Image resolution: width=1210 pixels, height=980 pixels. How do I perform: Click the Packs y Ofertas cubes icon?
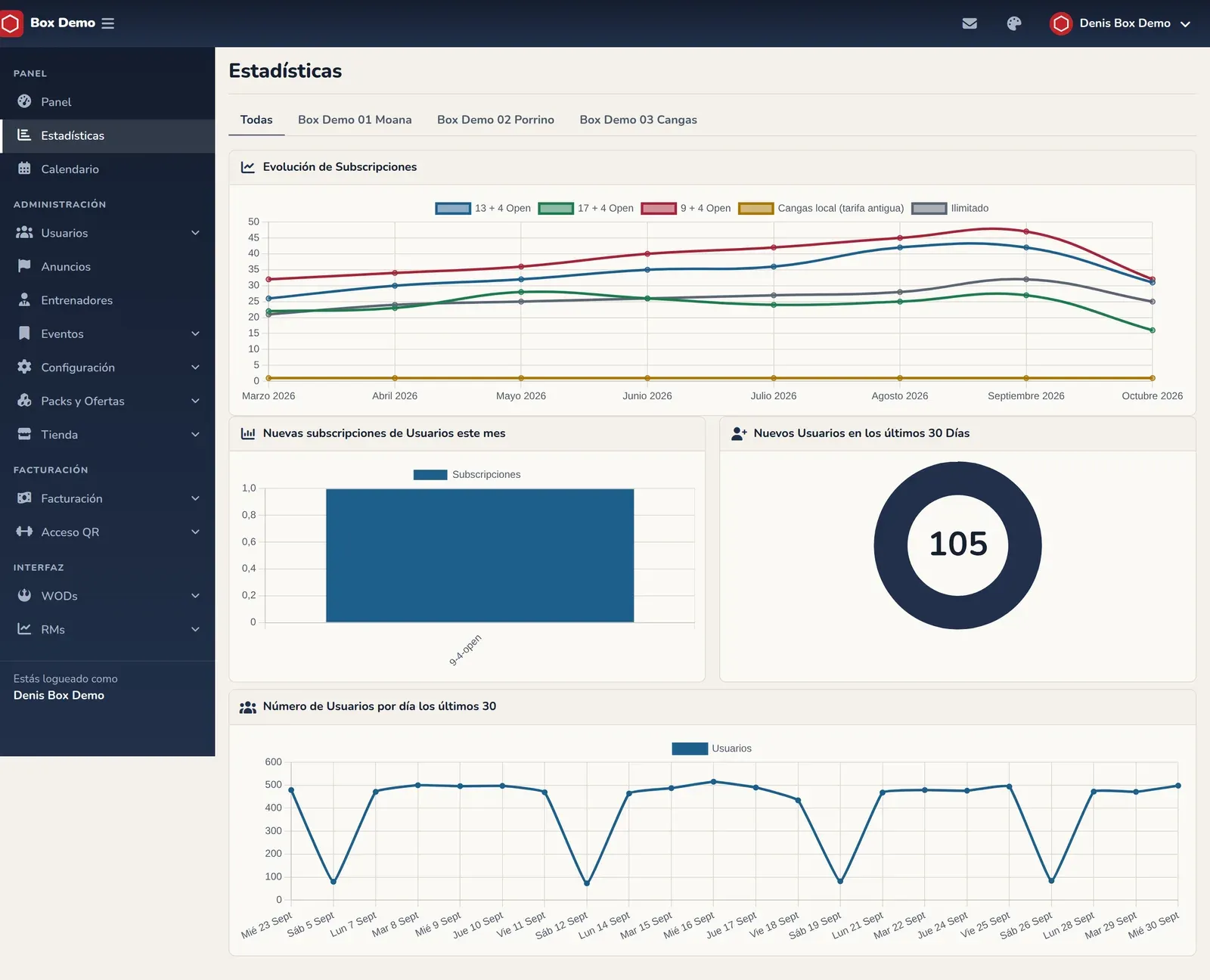(x=24, y=401)
